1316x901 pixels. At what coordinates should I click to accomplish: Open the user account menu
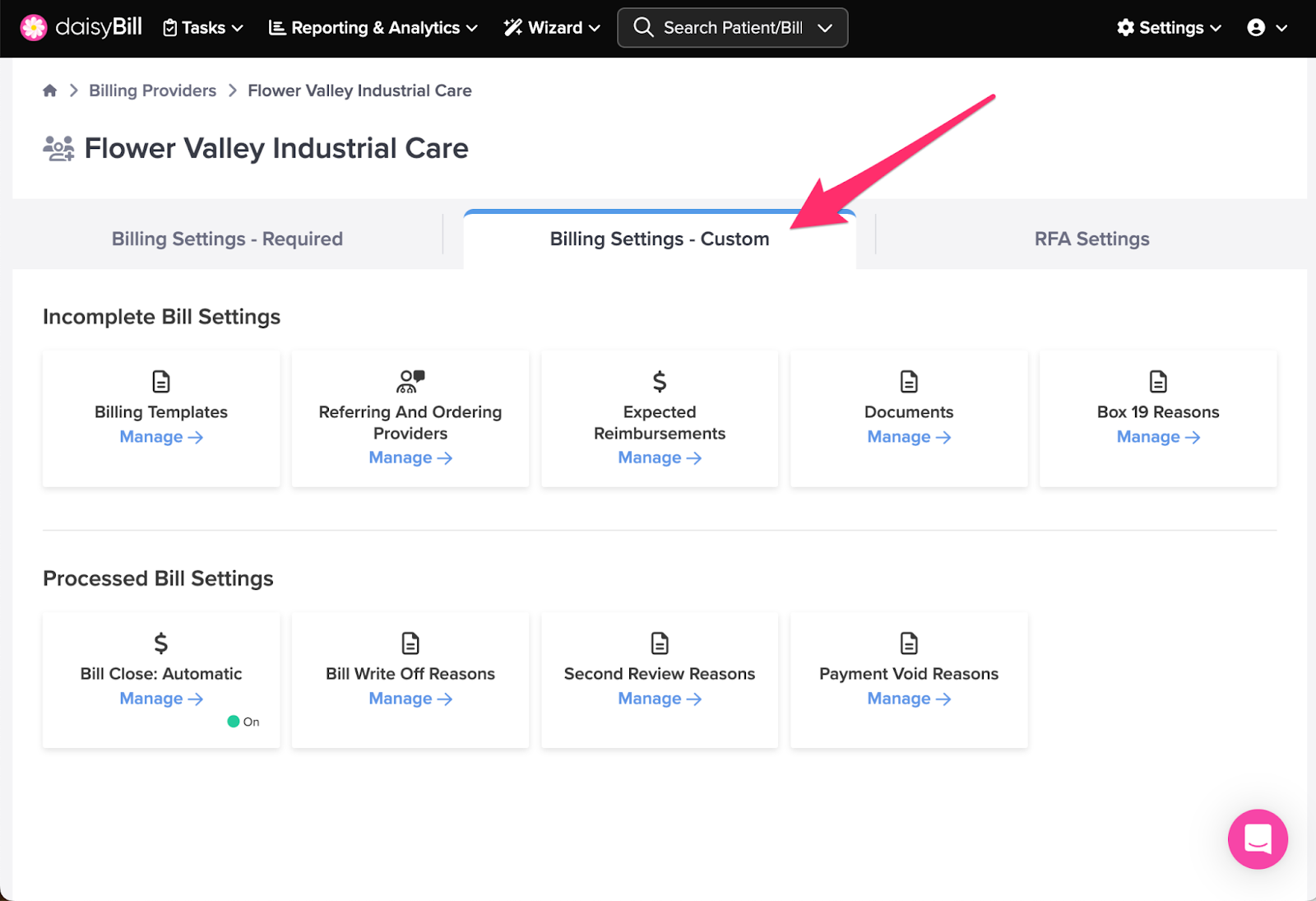[1267, 28]
